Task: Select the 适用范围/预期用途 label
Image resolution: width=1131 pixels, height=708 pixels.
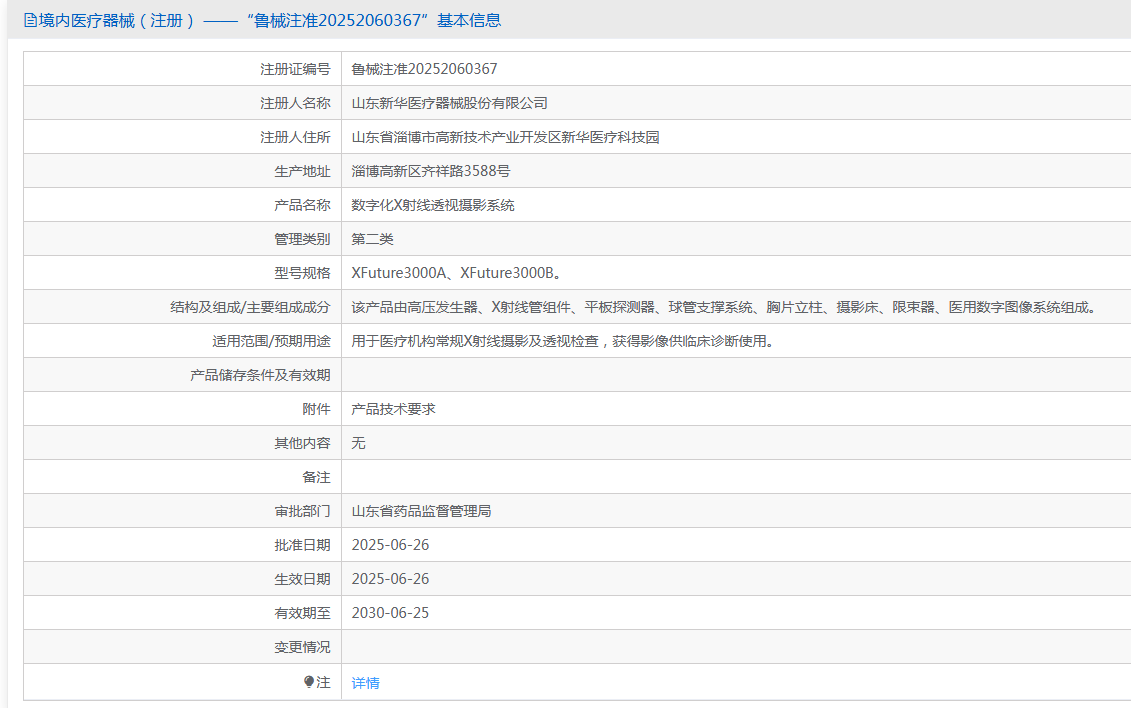Action: pos(271,341)
